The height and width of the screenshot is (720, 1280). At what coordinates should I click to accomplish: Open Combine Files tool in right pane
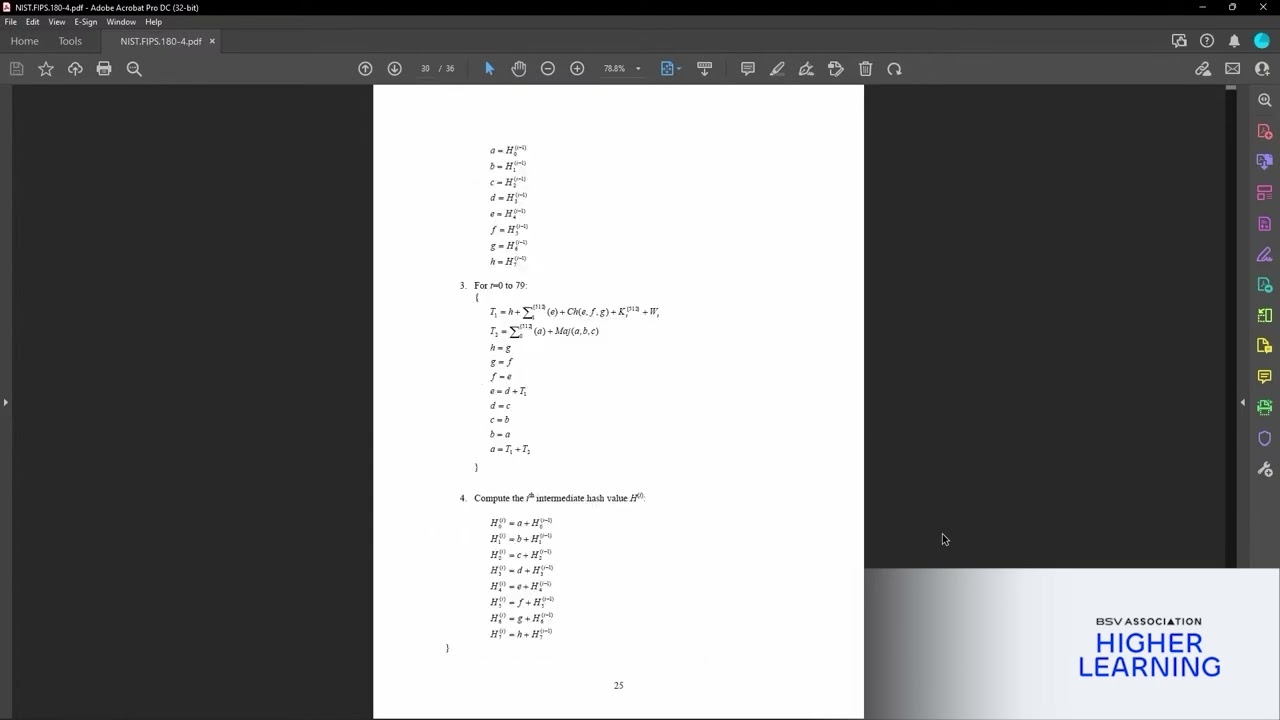1265,162
